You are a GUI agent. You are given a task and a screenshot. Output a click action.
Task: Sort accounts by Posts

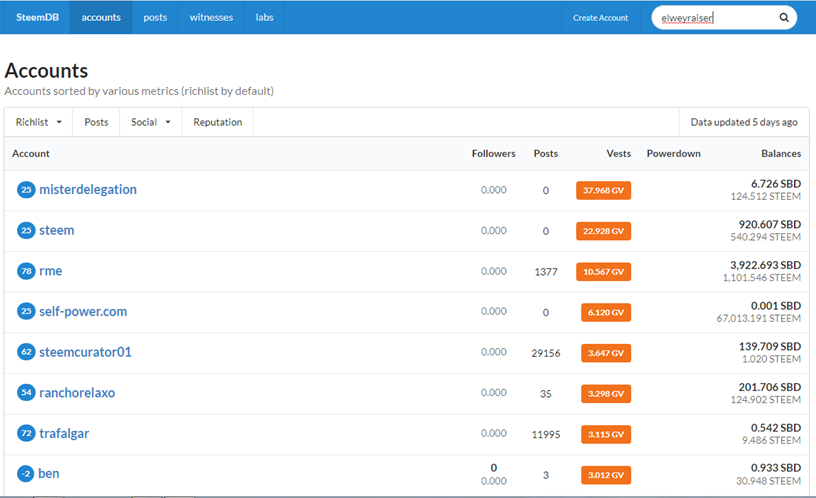tap(96, 122)
